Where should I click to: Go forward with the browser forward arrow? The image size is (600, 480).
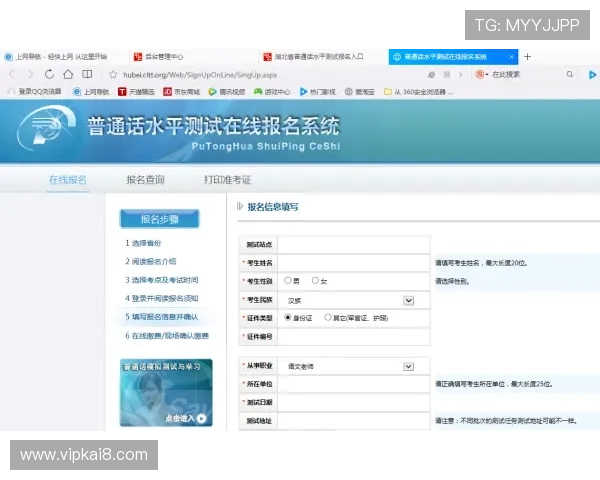point(30,74)
